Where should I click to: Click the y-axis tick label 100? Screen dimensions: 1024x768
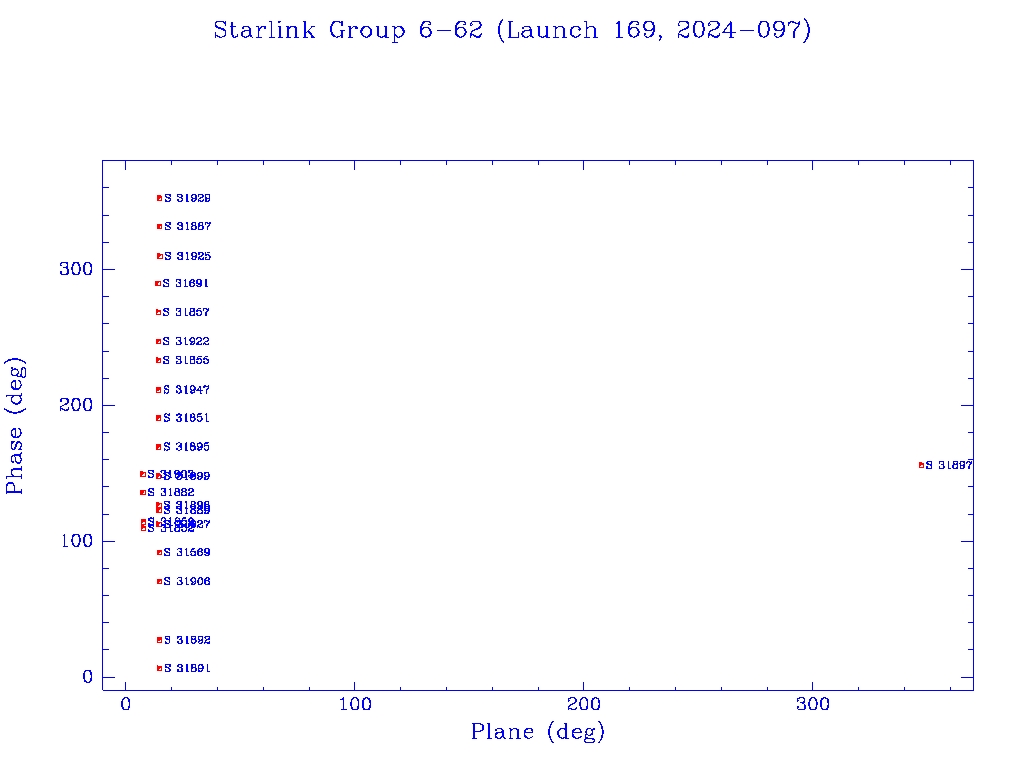(76, 541)
